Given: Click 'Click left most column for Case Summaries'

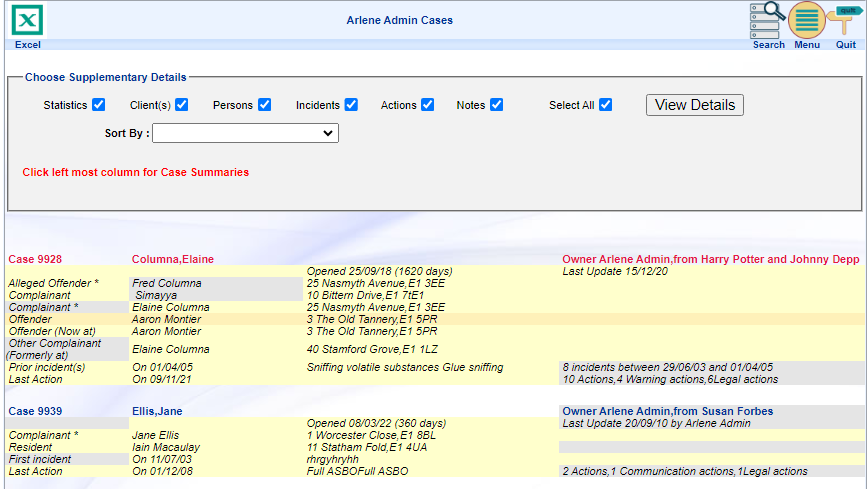Looking at the screenshot, I should (x=135, y=173).
